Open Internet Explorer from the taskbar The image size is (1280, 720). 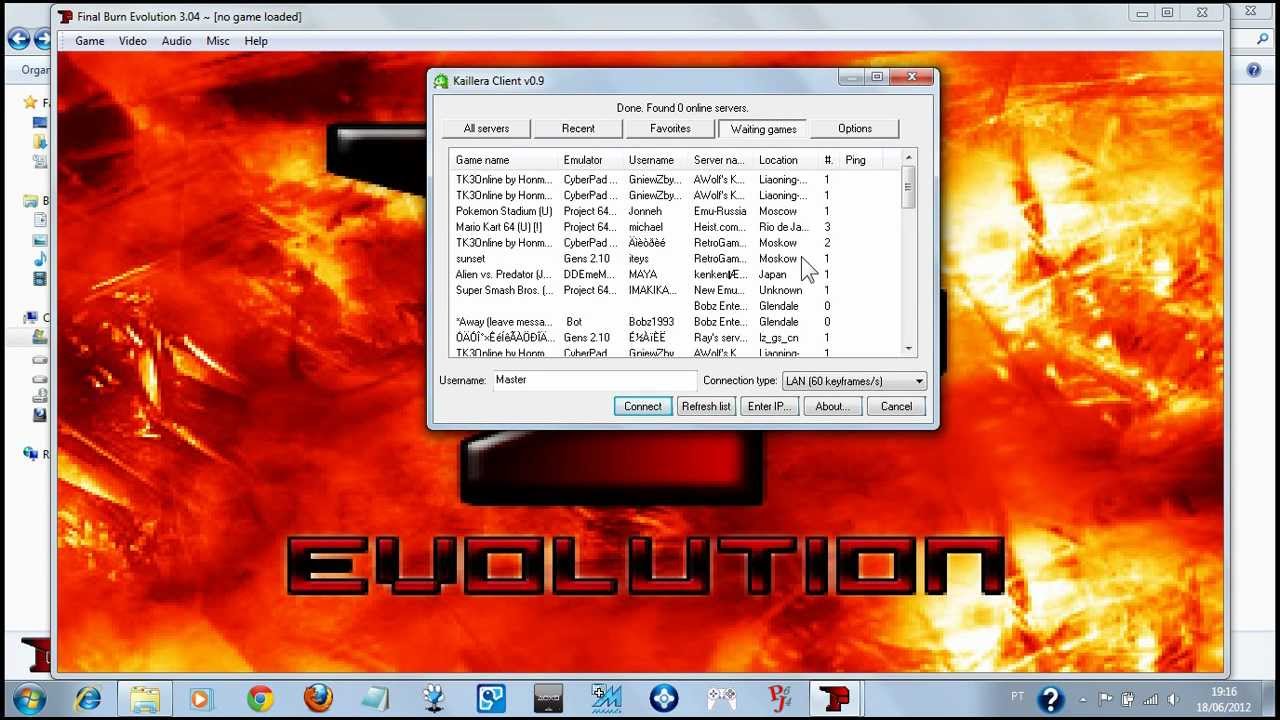pos(88,698)
